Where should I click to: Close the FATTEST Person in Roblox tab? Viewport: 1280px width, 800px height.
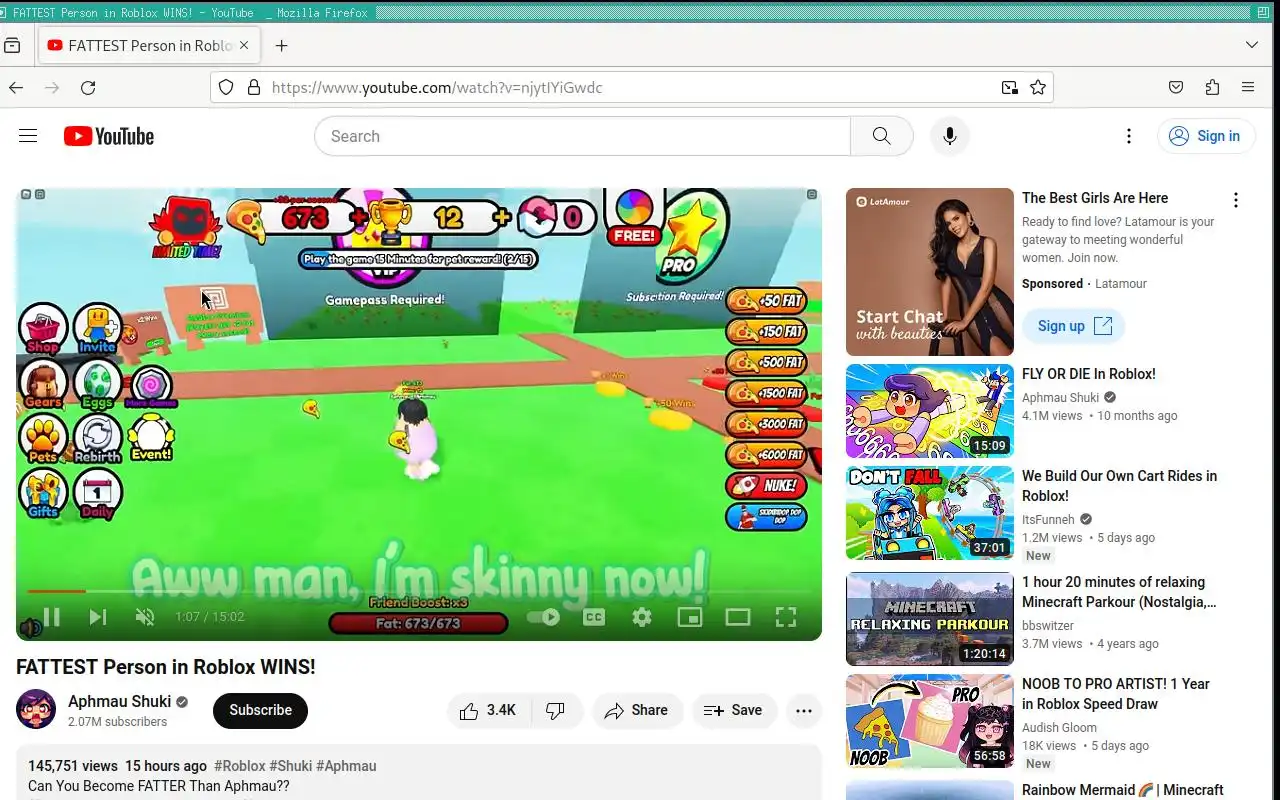click(244, 46)
